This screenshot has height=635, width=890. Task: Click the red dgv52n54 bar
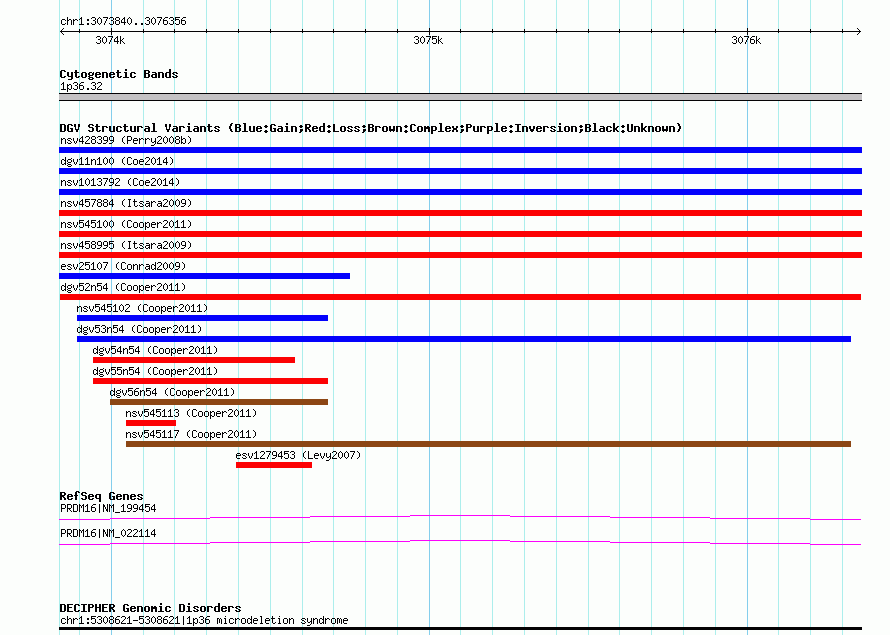click(x=460, y=297)
